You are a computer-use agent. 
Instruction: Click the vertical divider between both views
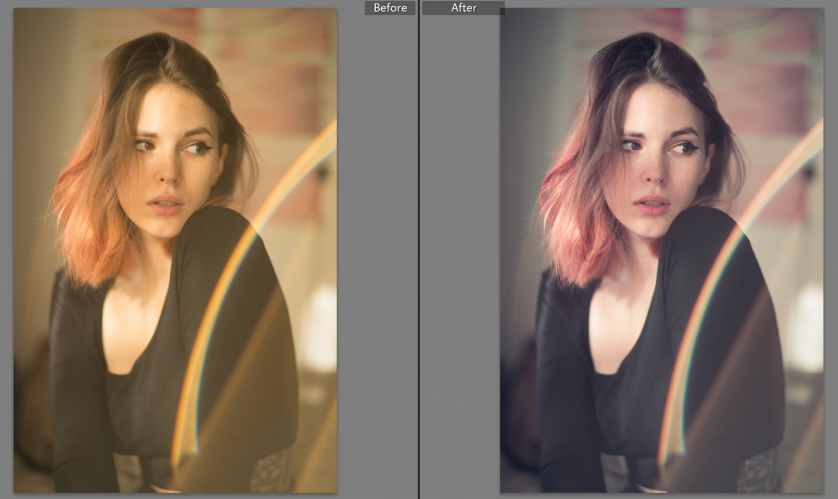coord(419,250)
